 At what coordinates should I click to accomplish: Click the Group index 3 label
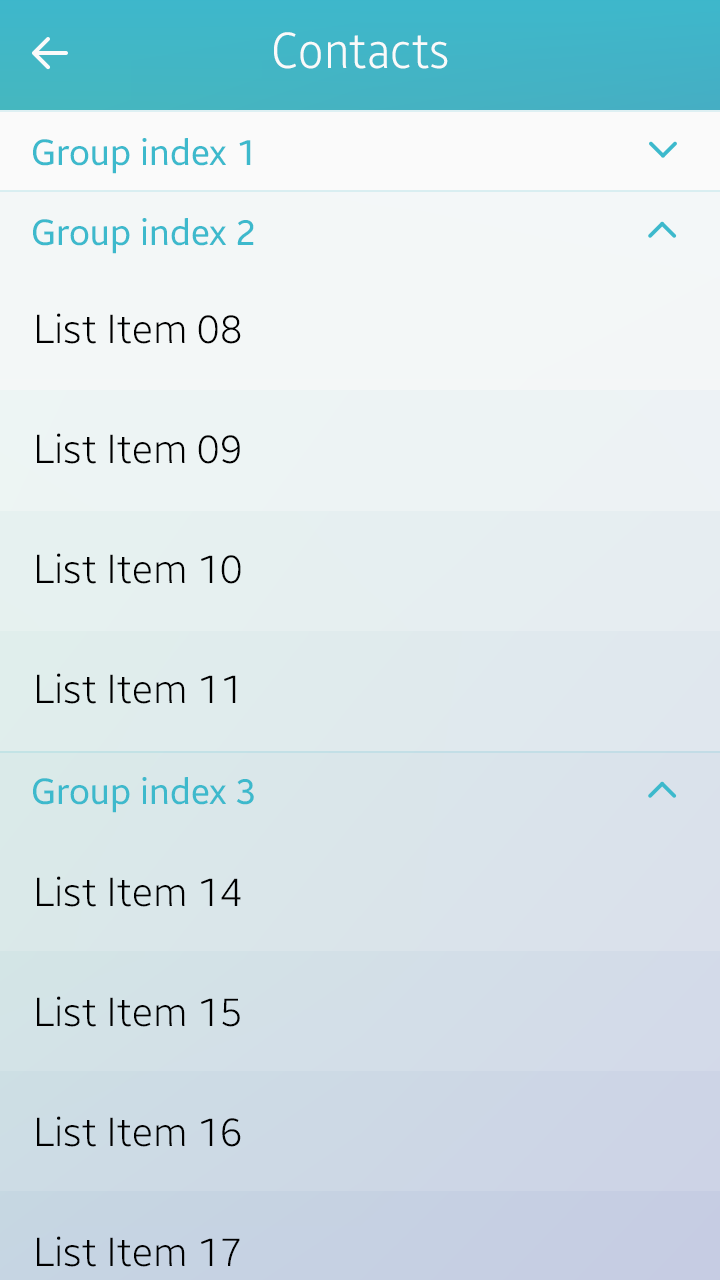[x=143, y=792]
